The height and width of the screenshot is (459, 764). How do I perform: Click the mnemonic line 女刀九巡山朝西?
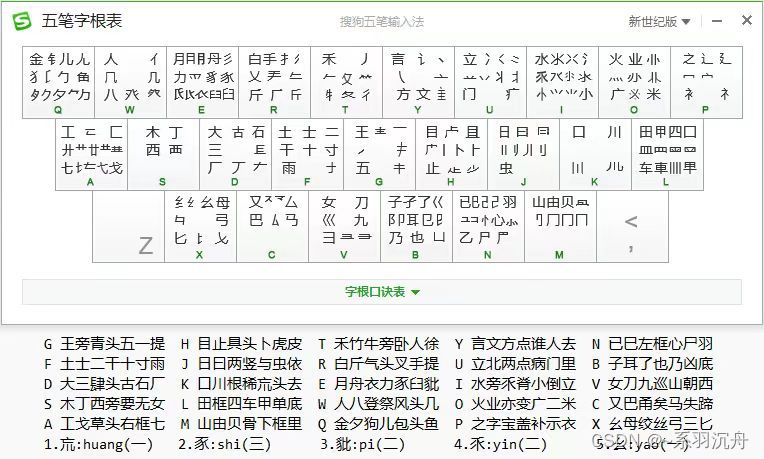coord(660,384)
